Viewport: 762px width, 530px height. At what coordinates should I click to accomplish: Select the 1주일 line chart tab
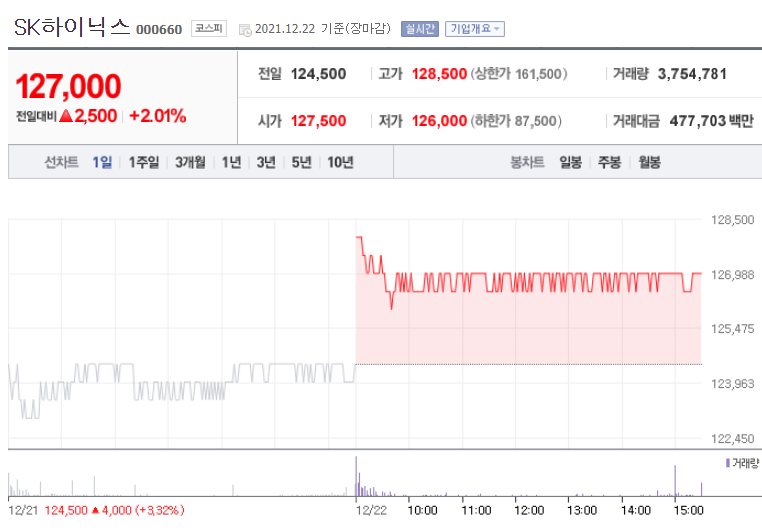[x=143, y=162]
